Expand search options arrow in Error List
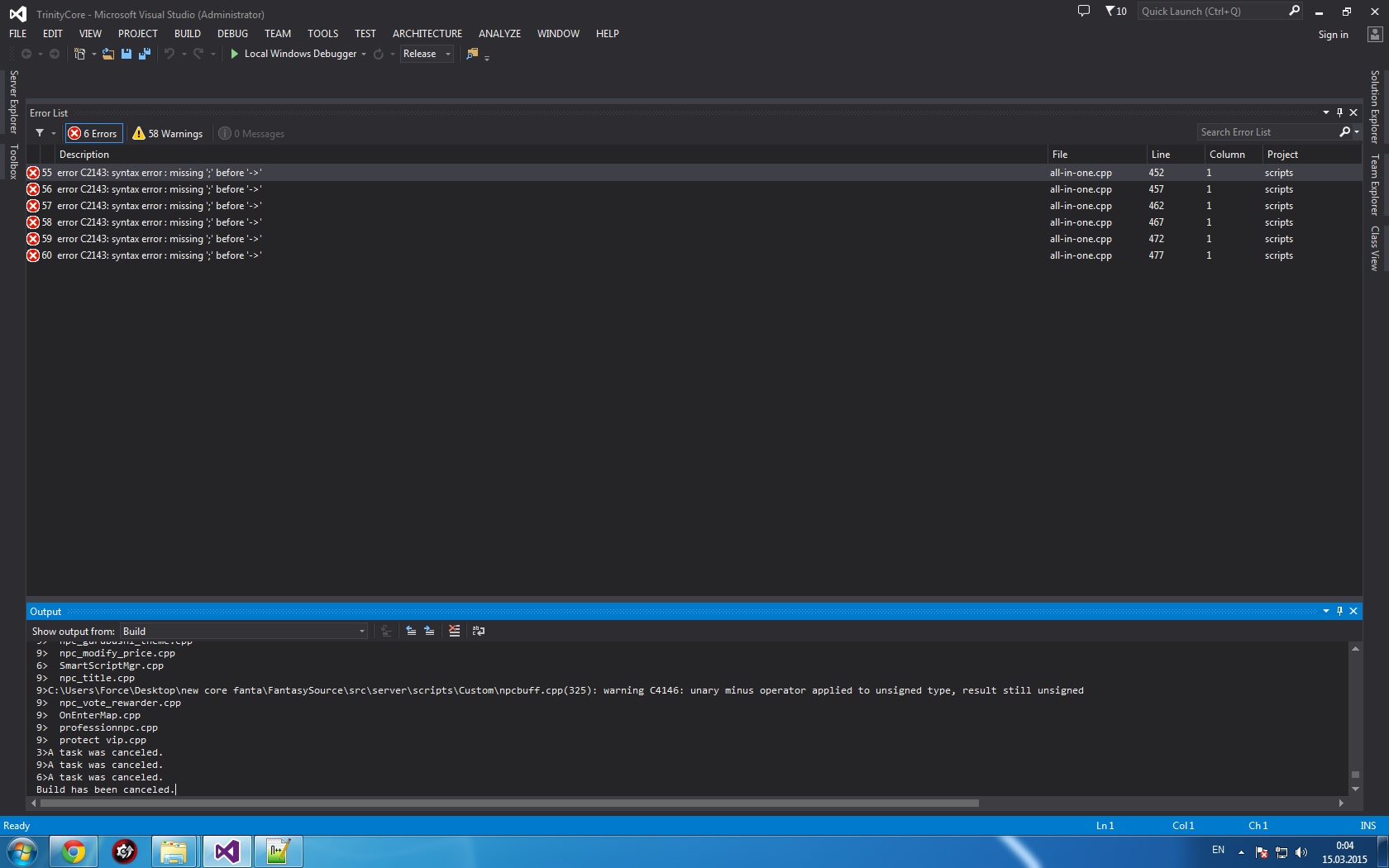Image resolution: width=1389 pixels, height=868 pixels. point(1357,132)
